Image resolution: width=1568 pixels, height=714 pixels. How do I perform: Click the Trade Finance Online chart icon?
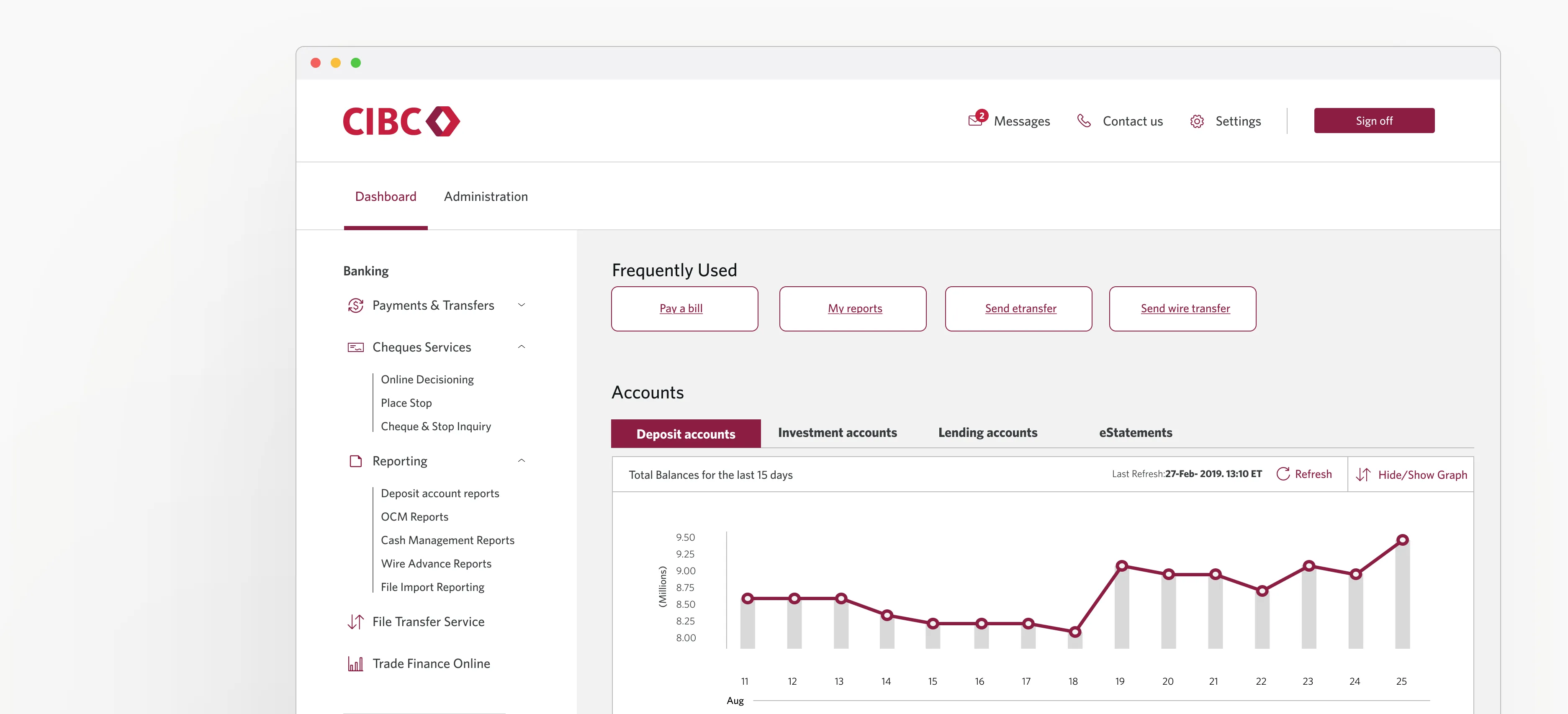tap(355, 663)
